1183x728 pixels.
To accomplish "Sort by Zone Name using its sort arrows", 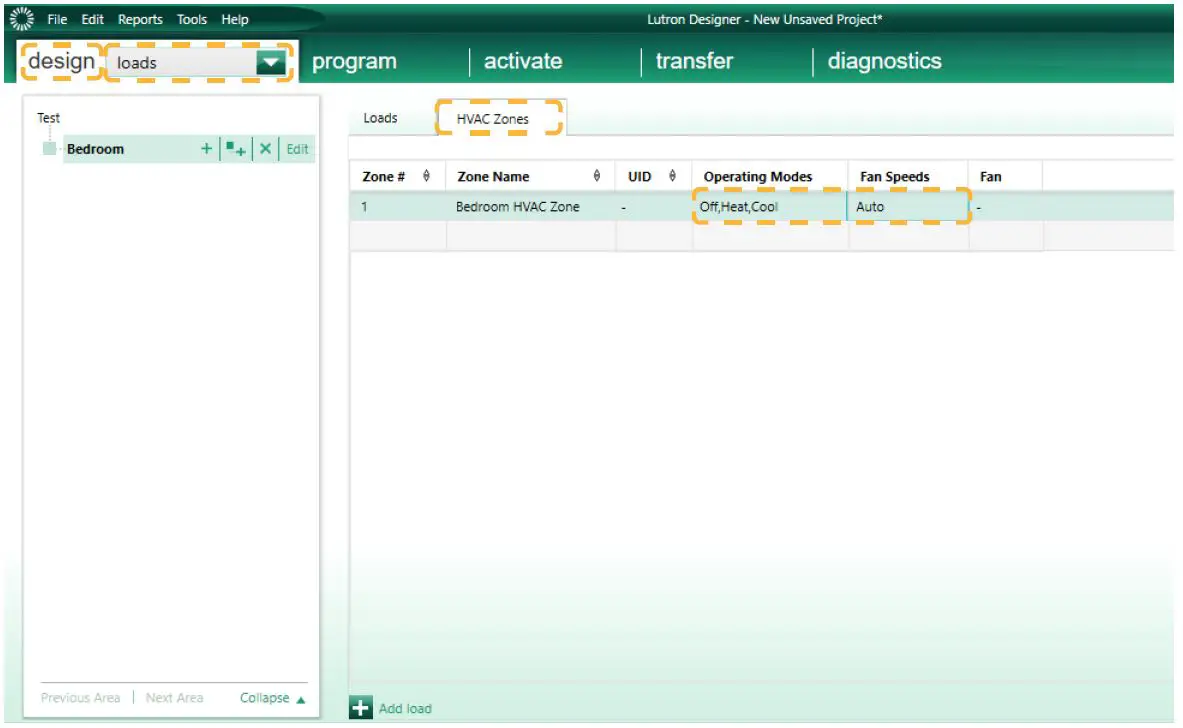I will click(597, 176).
